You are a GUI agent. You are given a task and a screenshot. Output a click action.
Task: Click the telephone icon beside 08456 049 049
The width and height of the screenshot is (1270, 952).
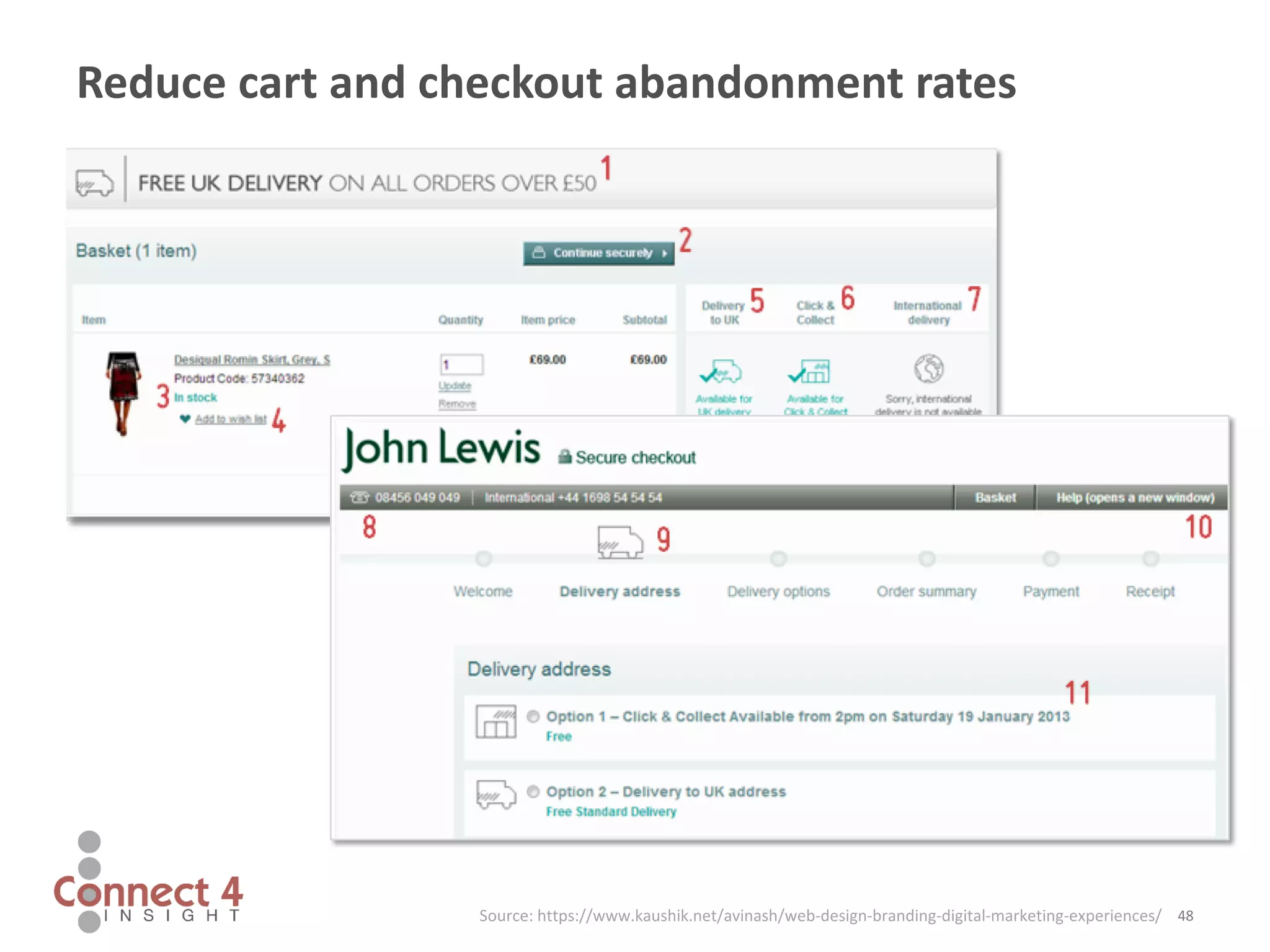pos(360,497)
